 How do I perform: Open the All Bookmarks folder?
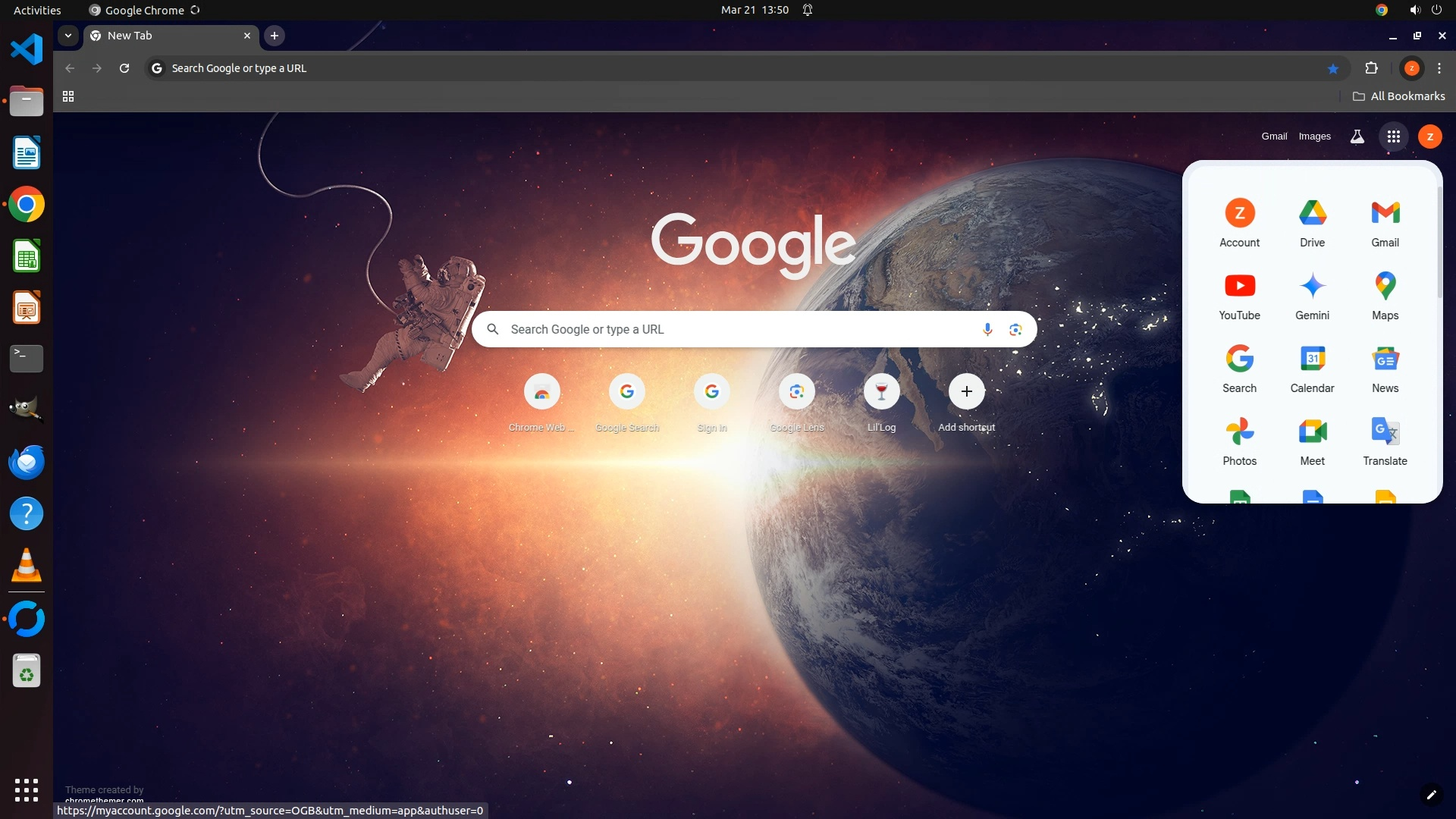pos(1399,96)
